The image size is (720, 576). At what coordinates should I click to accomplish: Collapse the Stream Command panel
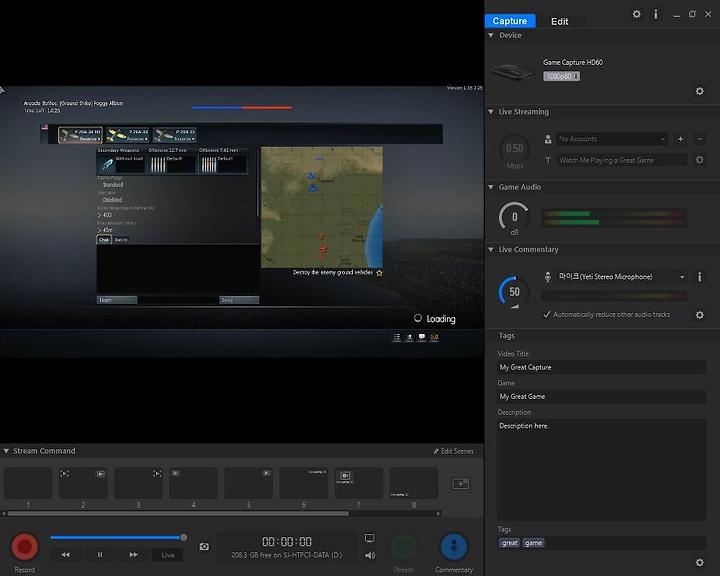pyautogui.click(x=6, y=451)
